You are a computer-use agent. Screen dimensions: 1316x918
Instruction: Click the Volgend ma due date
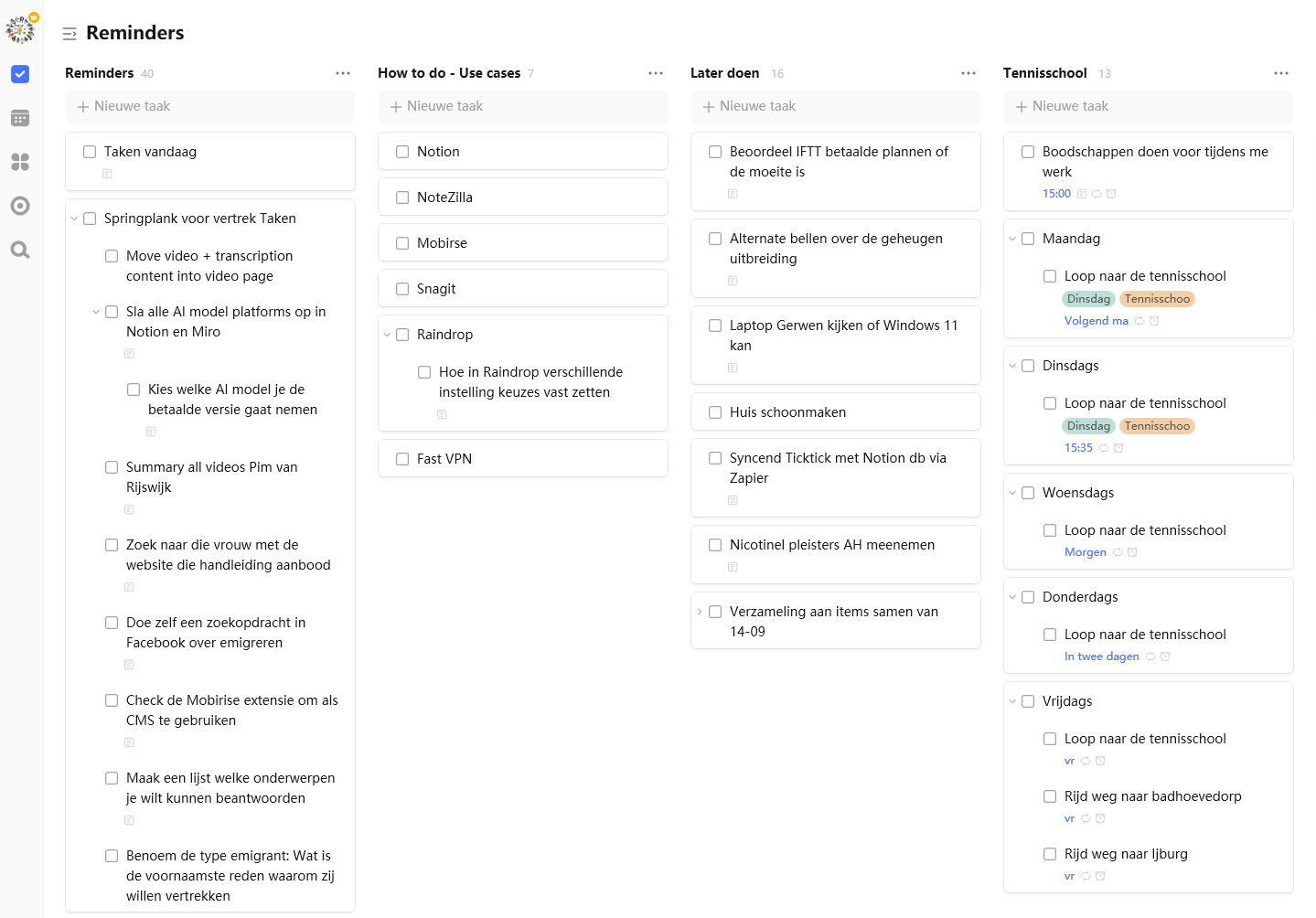pyautogui.click(x=1096, y=321)
